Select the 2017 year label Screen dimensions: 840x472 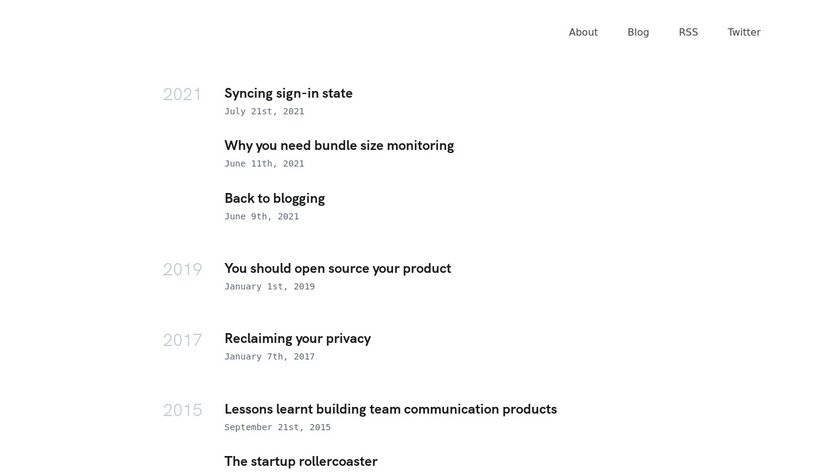coord(182,340)
